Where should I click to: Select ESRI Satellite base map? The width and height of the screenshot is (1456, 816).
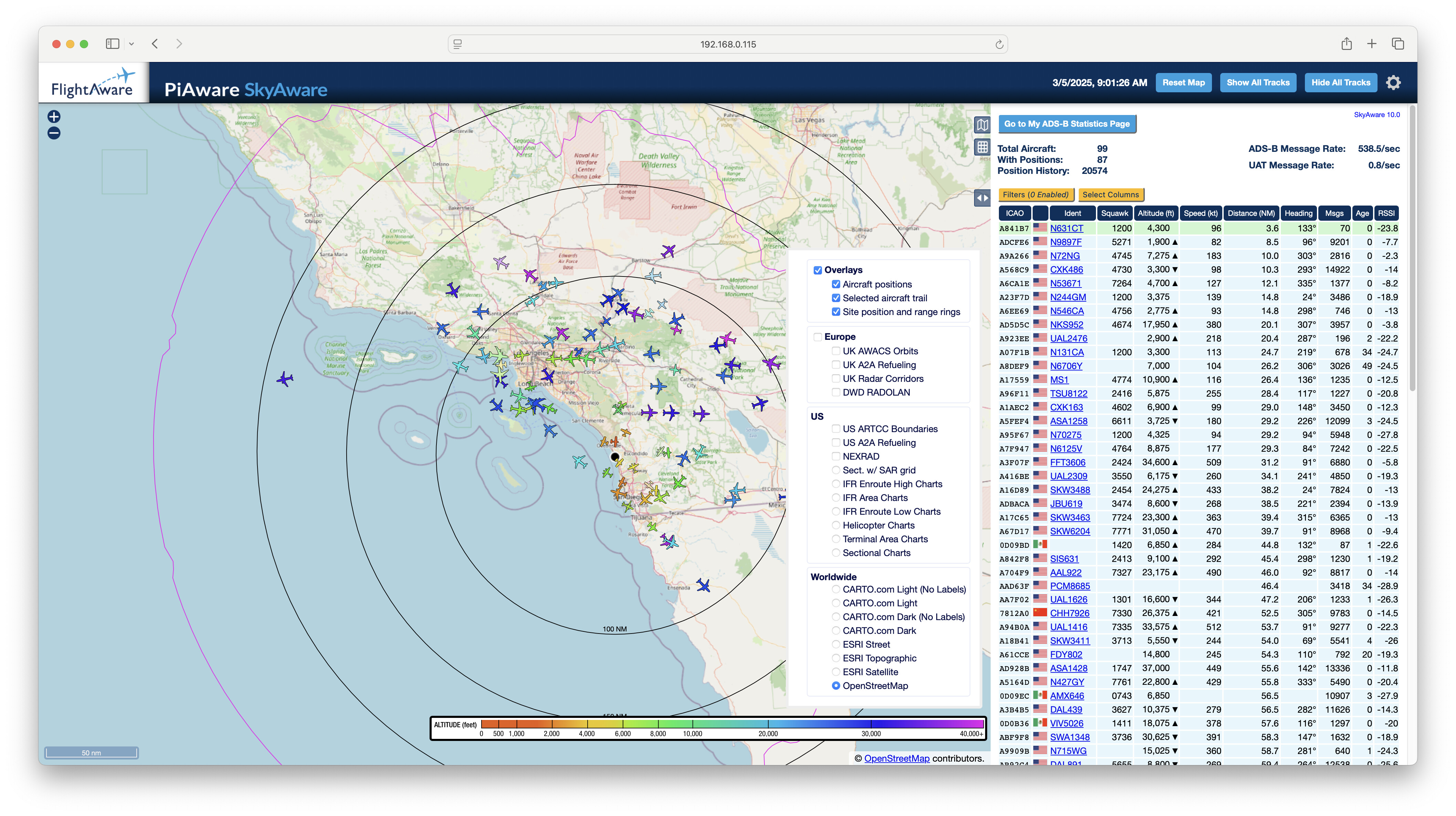(x=836, y=672)
